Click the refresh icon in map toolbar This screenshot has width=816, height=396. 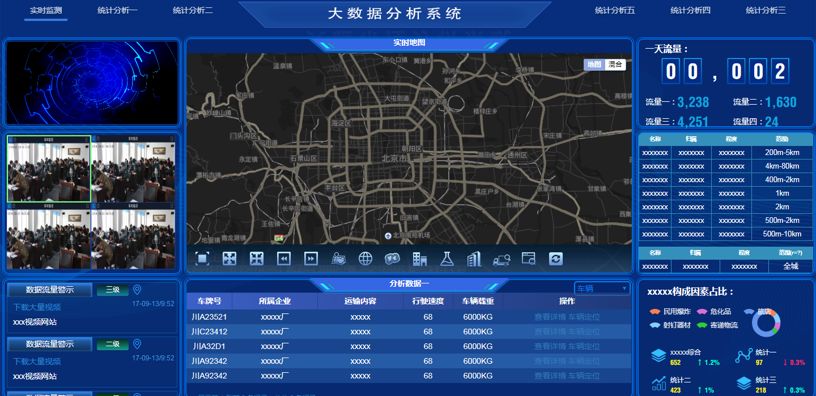(556, 259)
